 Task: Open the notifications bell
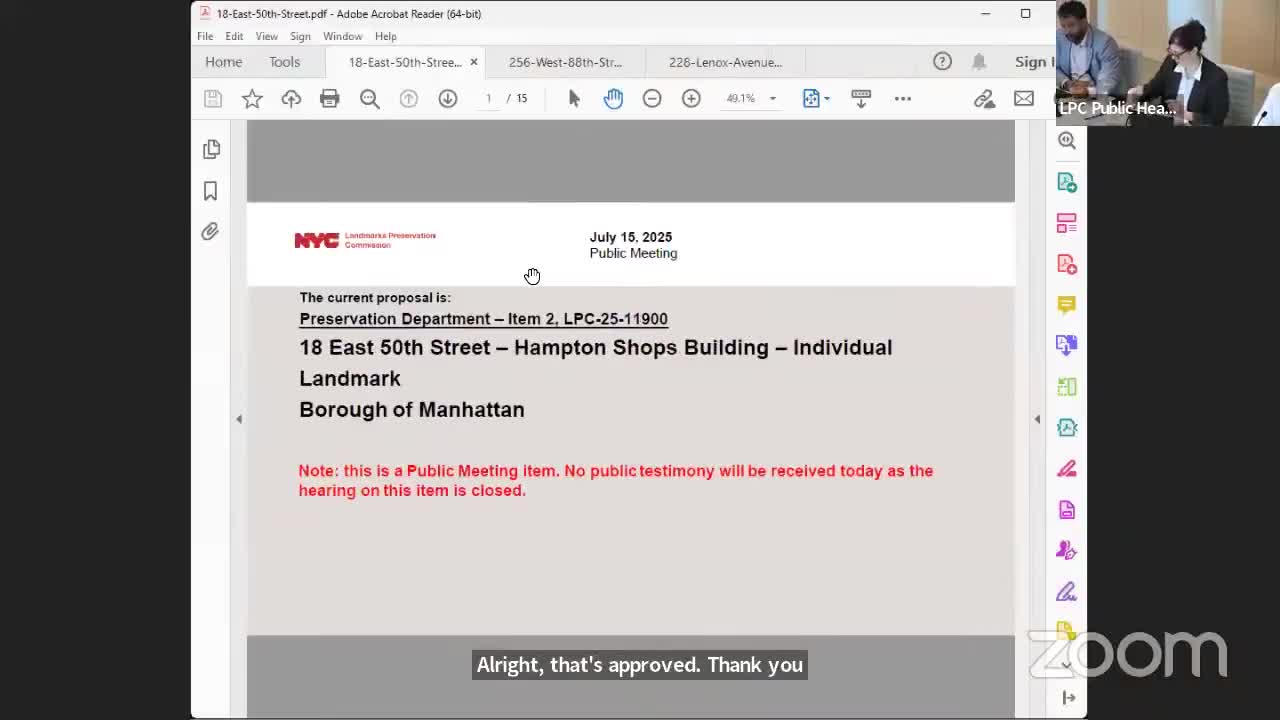tap(979, 62)
